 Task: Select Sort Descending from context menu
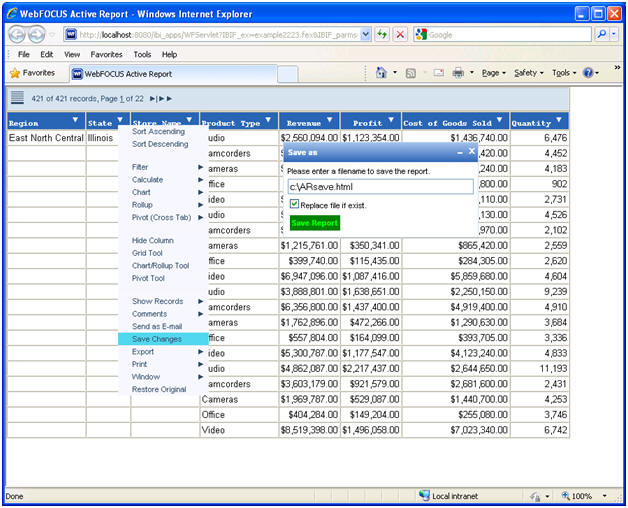tap(160, 144)
